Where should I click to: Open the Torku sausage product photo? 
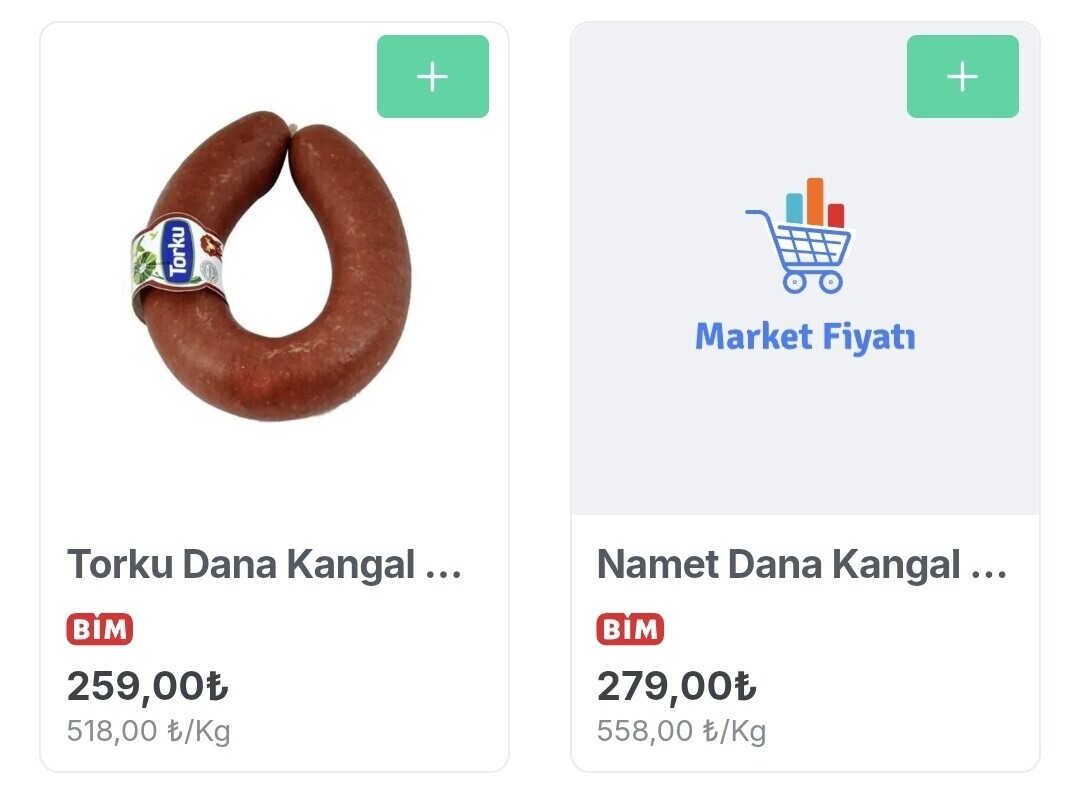click(270, 265)
